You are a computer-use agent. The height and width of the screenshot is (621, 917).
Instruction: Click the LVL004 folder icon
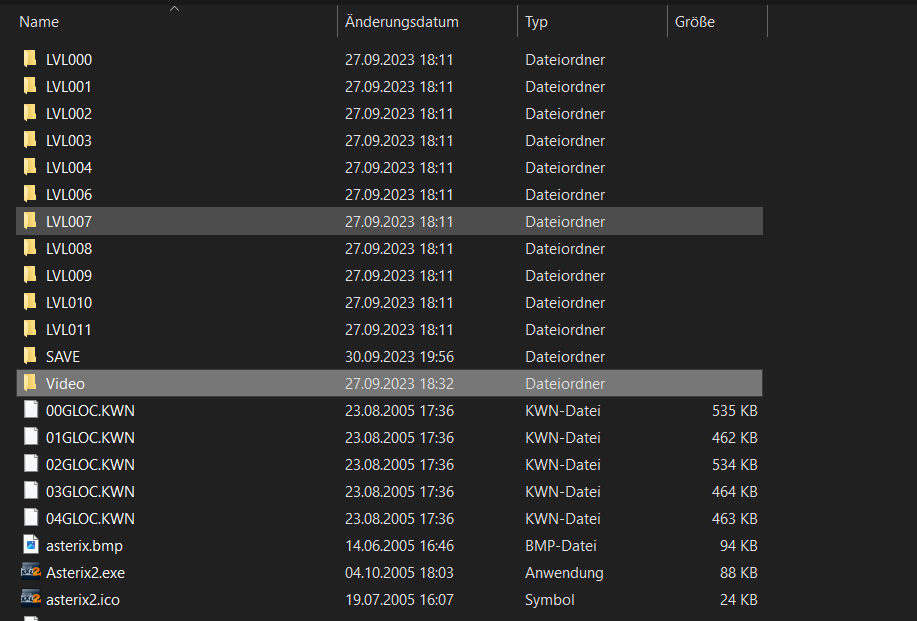point(30,167)
